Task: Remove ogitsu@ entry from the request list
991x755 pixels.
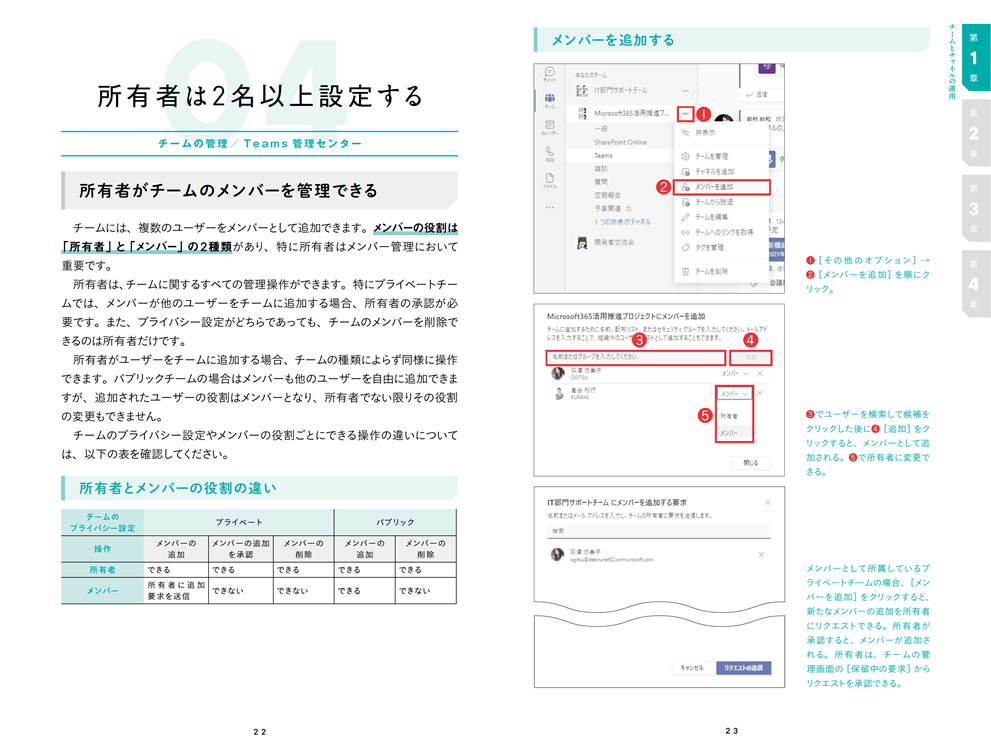Action: pyautogui.click(x=761, y=555)
